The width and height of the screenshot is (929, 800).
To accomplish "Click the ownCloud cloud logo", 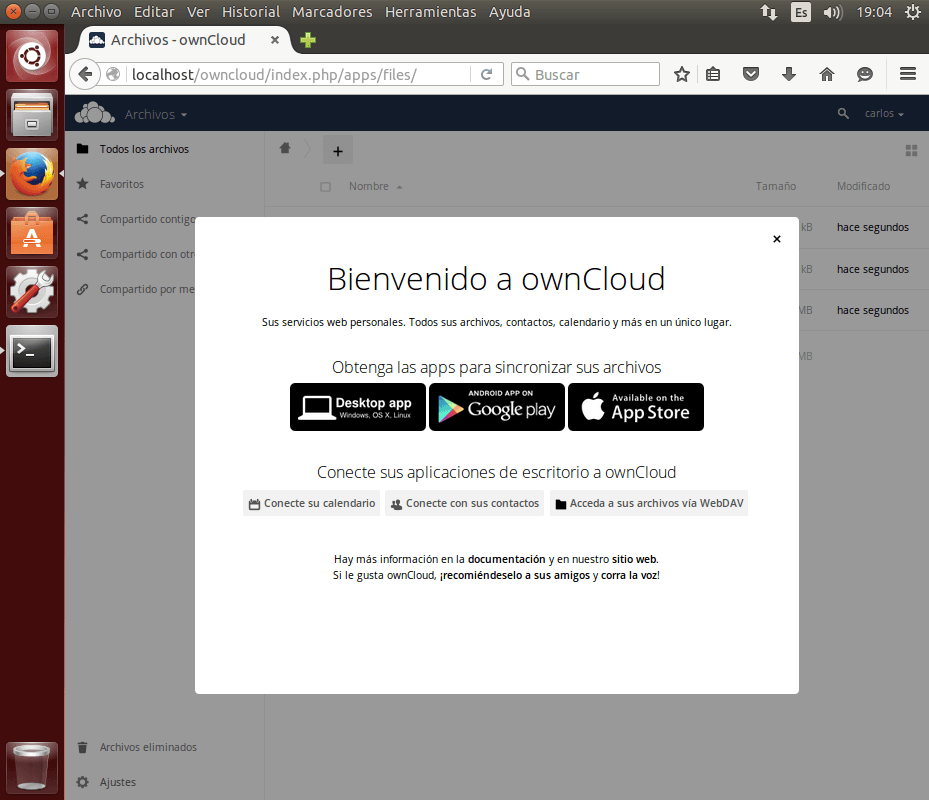I will (95, 113).
